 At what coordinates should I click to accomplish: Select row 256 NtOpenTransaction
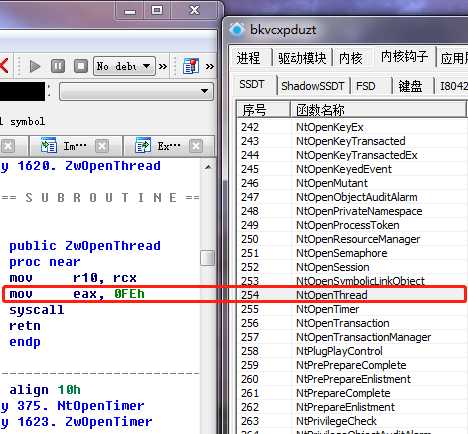352,323
